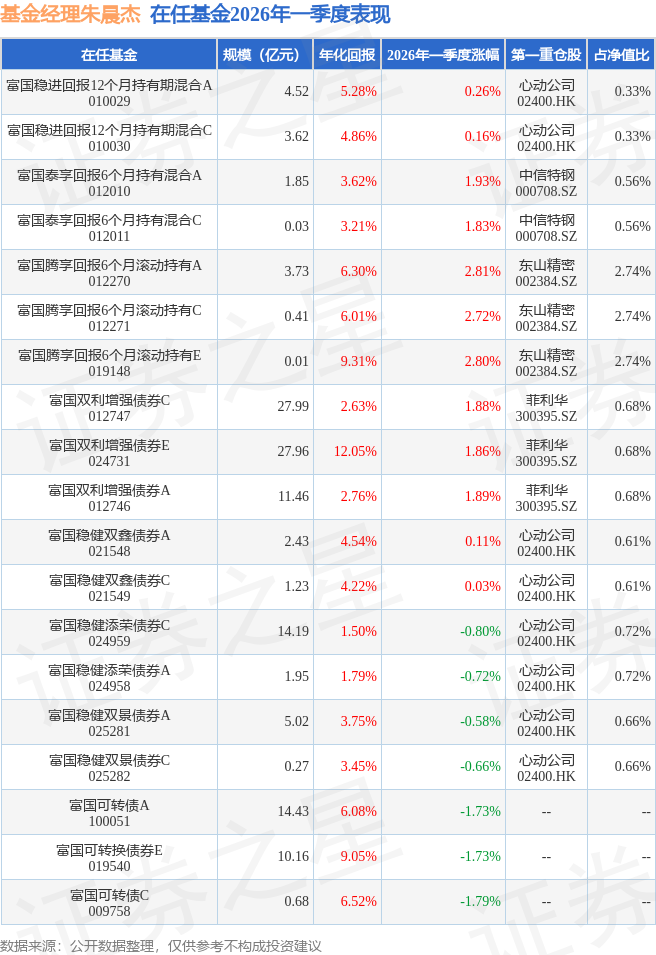Screen dimensions: 656x955
Task: Click the 2026年一季度涨幅 column header
Action: click(442, 55)
